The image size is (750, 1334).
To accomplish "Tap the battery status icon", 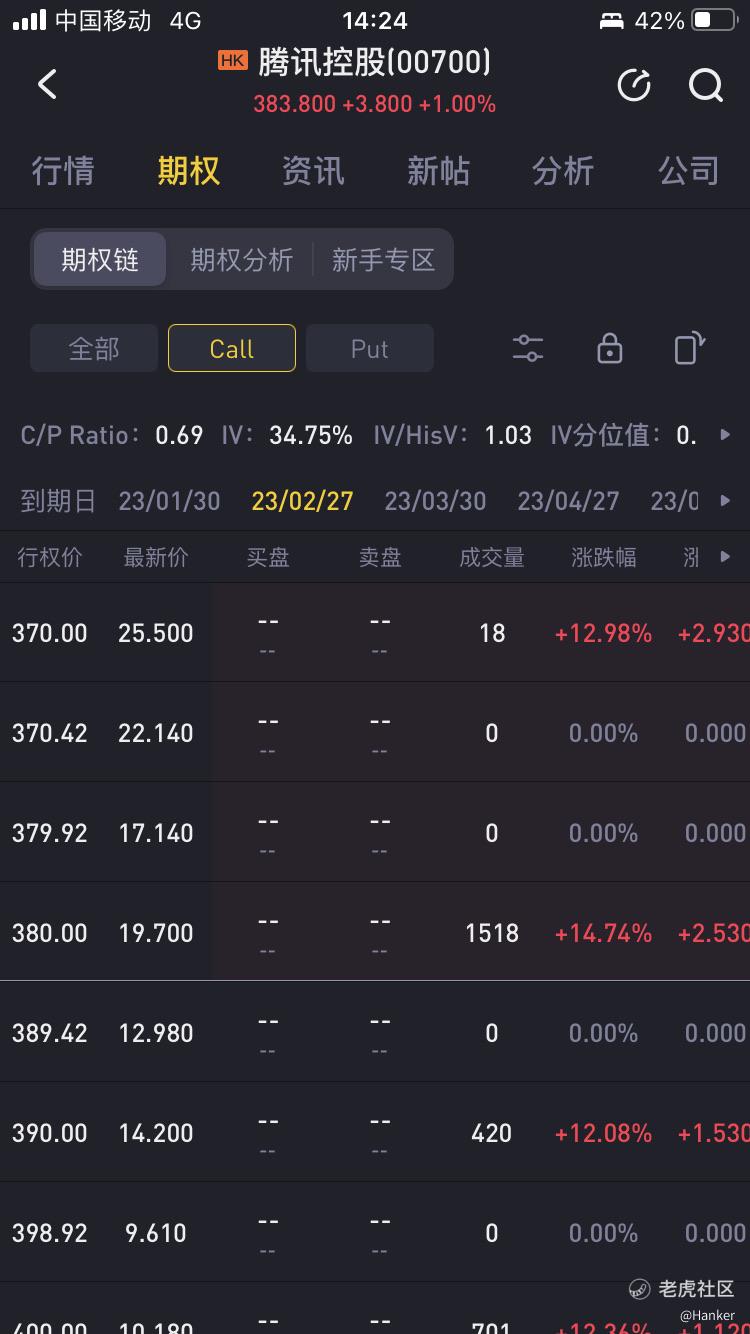I will 714,20.
